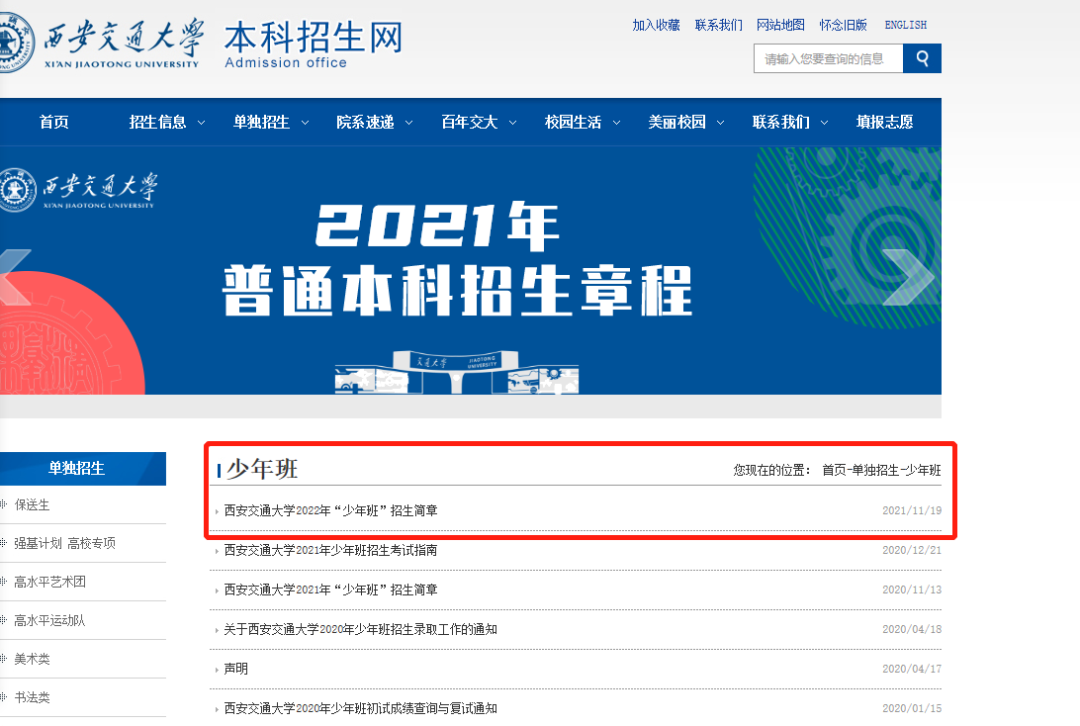Select 高水平运动队 in sidebar
The image size is (1080, 726).
pyautogui.click(x=50, y=621)
